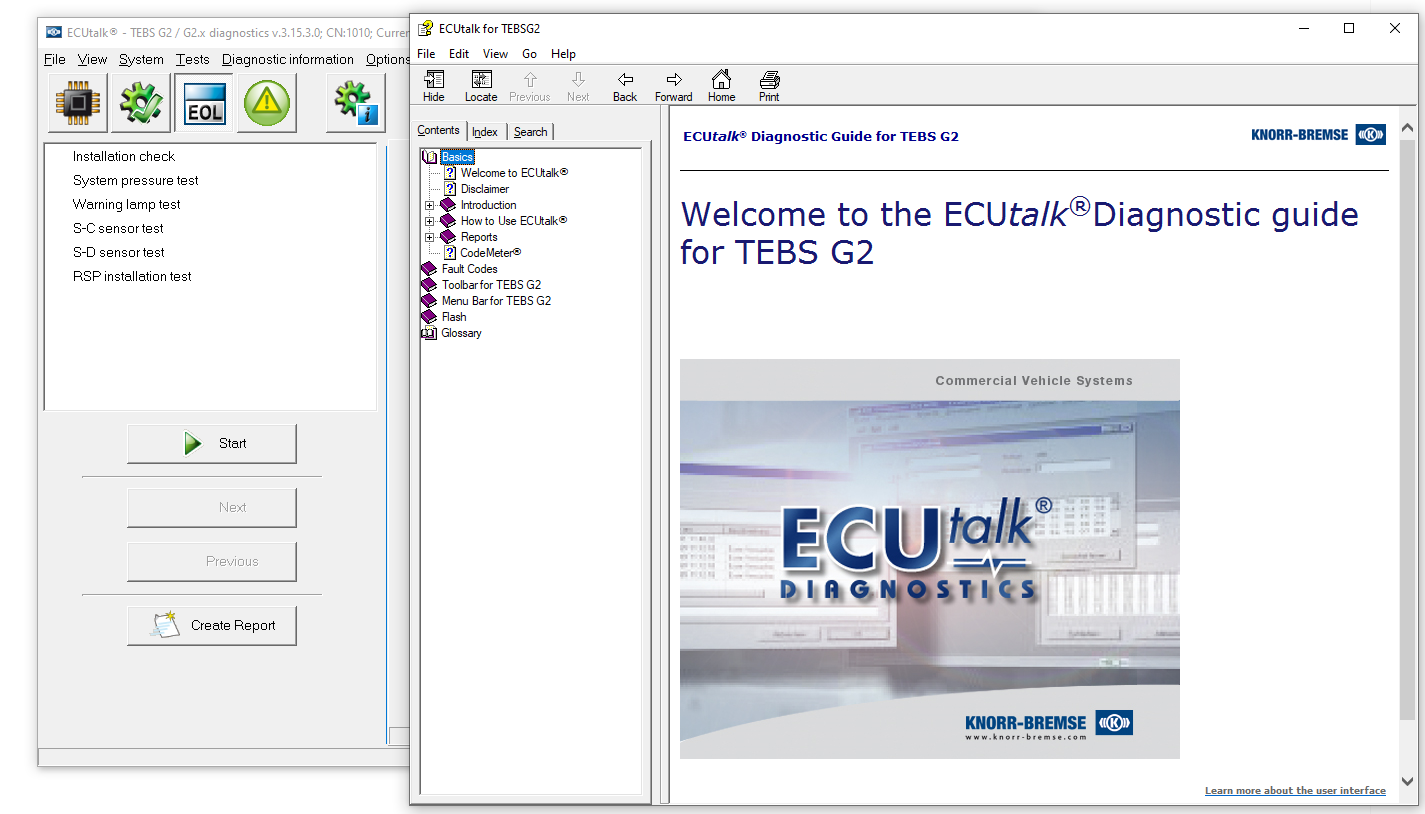Open File menu in ECUtalk main window
Screen dimensions: 1425x814
coord(55,59)
